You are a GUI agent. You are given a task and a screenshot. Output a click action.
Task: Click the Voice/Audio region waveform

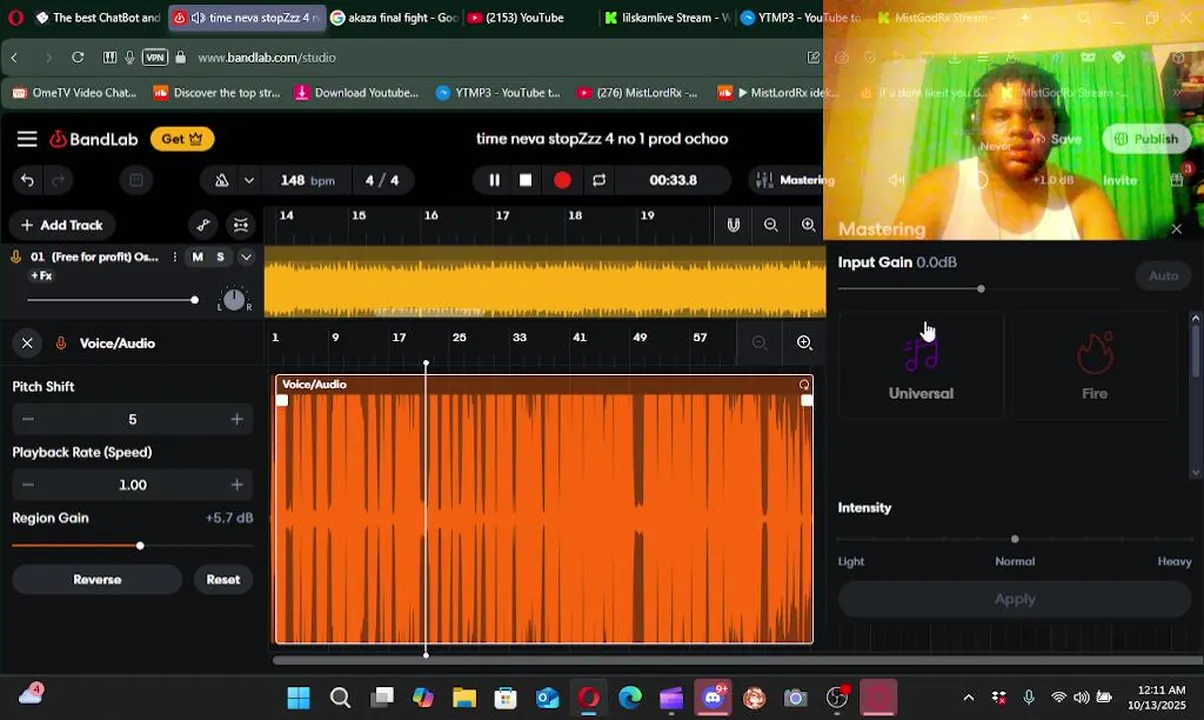click(x=544, y=517)
